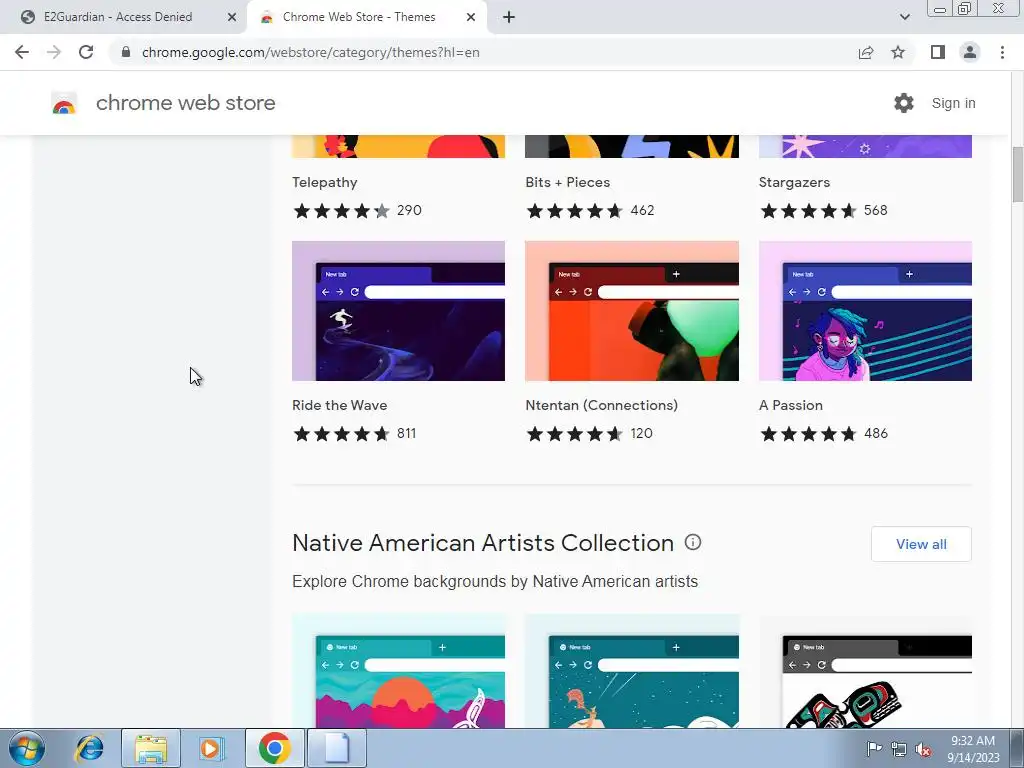Open Windows Explorer from taskbar
This screenshot has width=1024, height=768.
[151, 748]
